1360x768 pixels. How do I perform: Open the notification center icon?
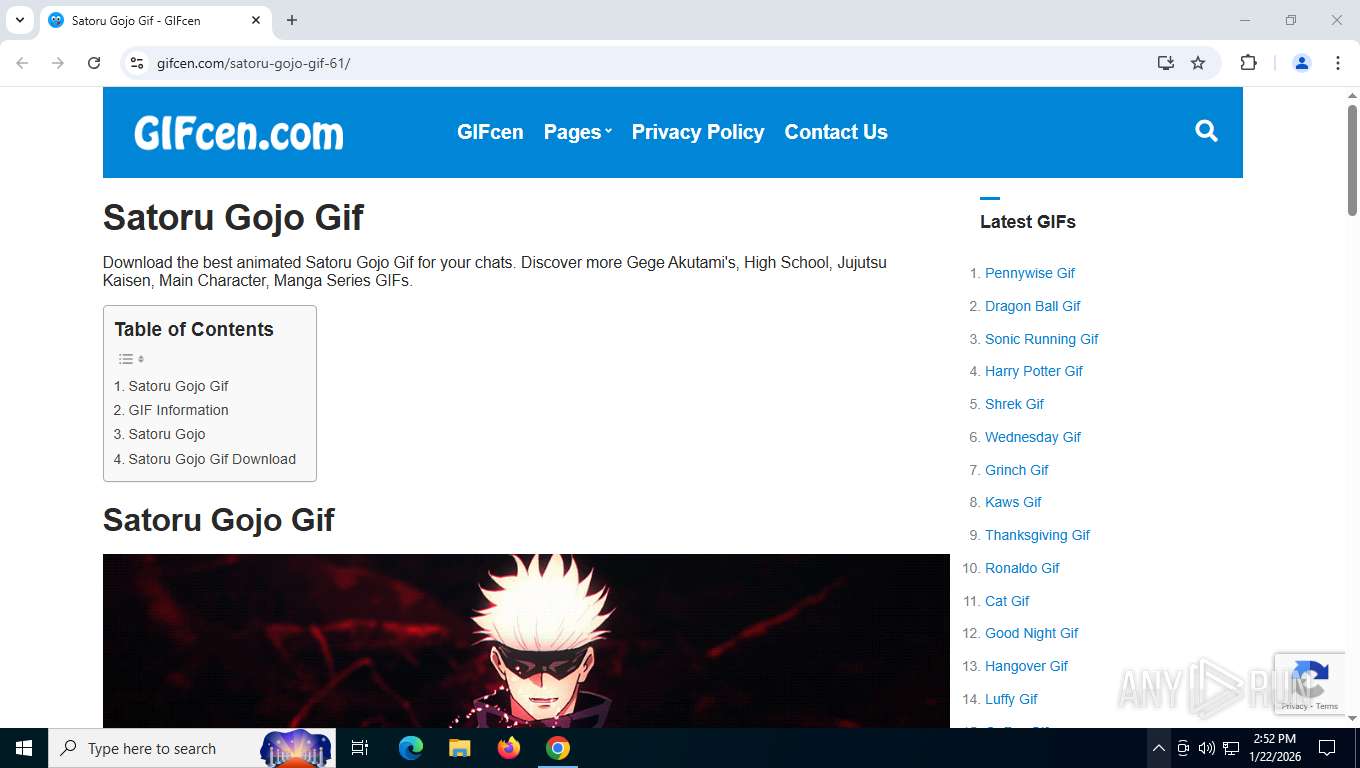1327,748
